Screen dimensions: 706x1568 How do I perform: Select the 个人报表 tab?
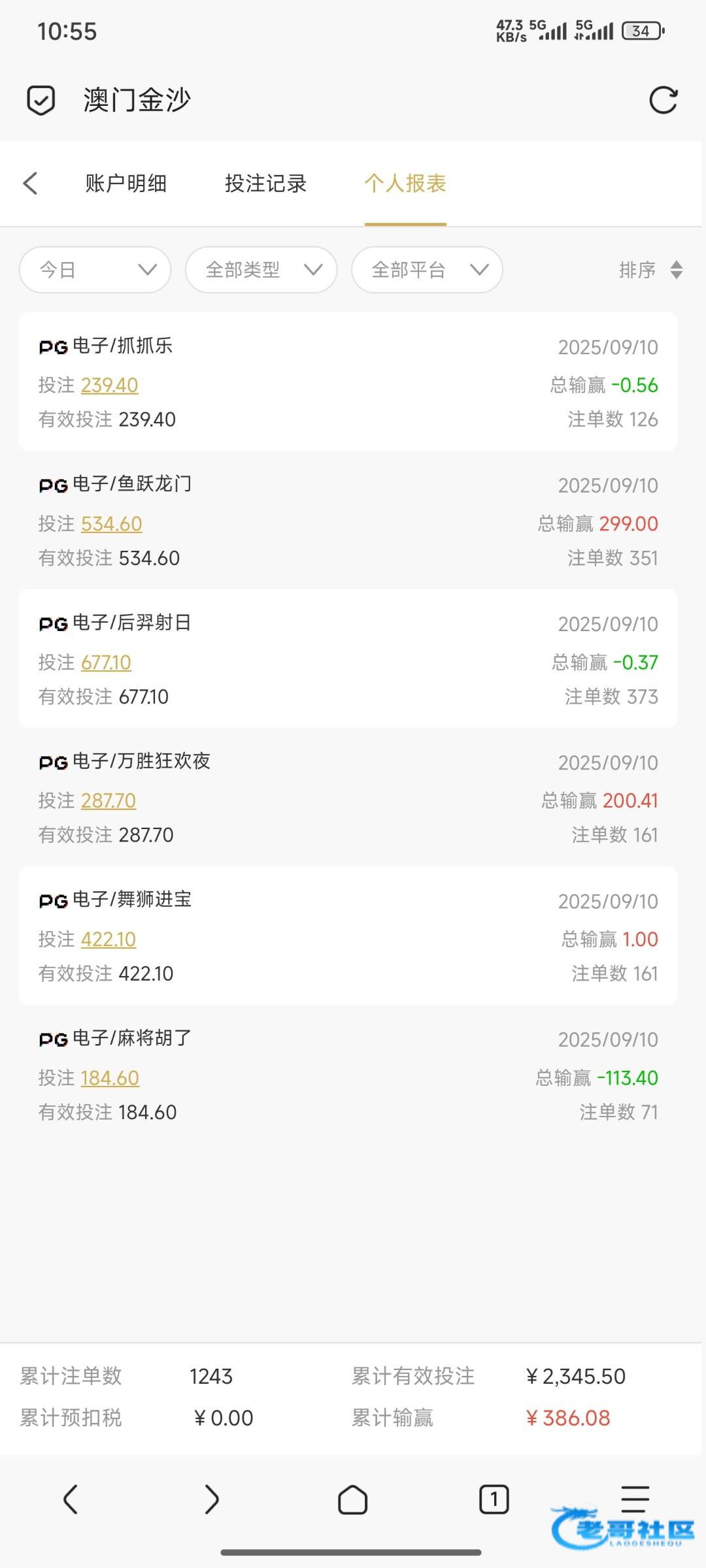tap(405, 184)
